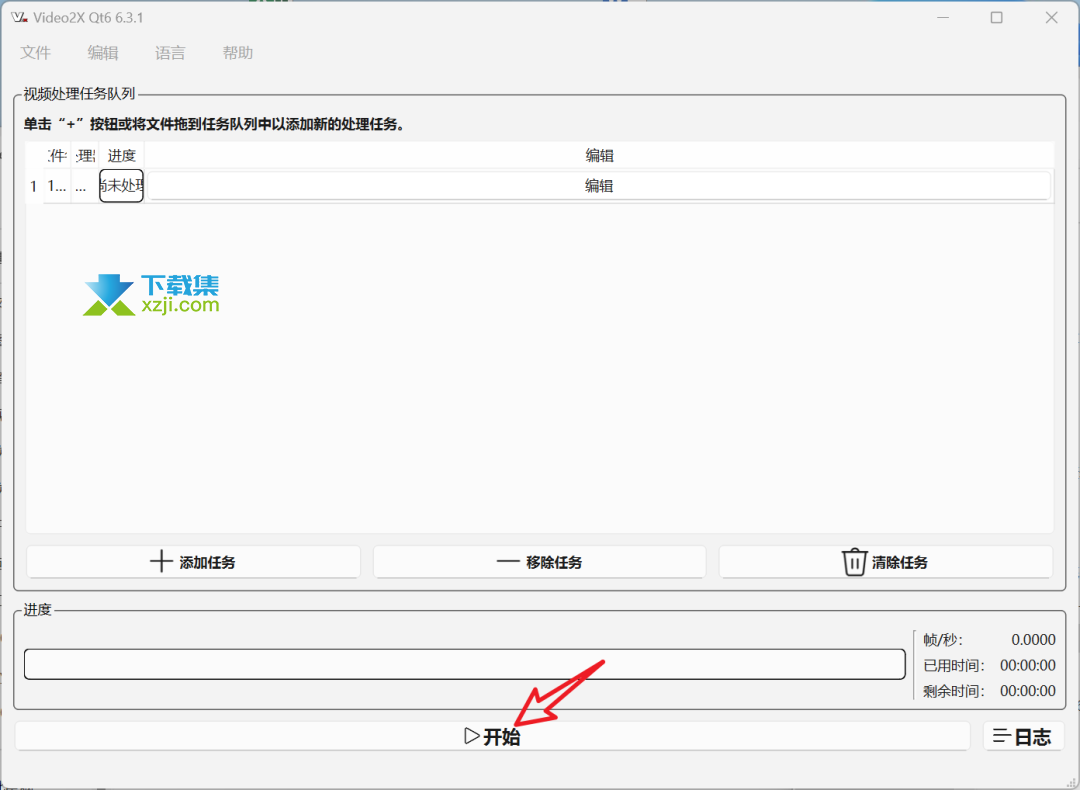Maximize the Video2X window
This screenshot has height=790, width=1080.
point(996,18)
